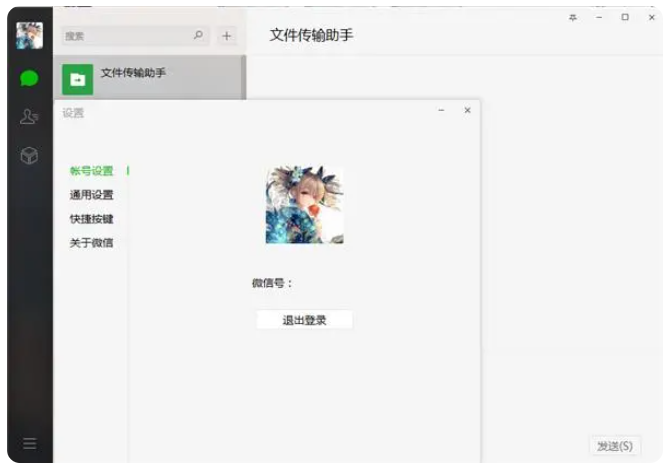668x471 pixels.
Task: Switch to the 通用设置 tab
Action: [x=91, y=195]
